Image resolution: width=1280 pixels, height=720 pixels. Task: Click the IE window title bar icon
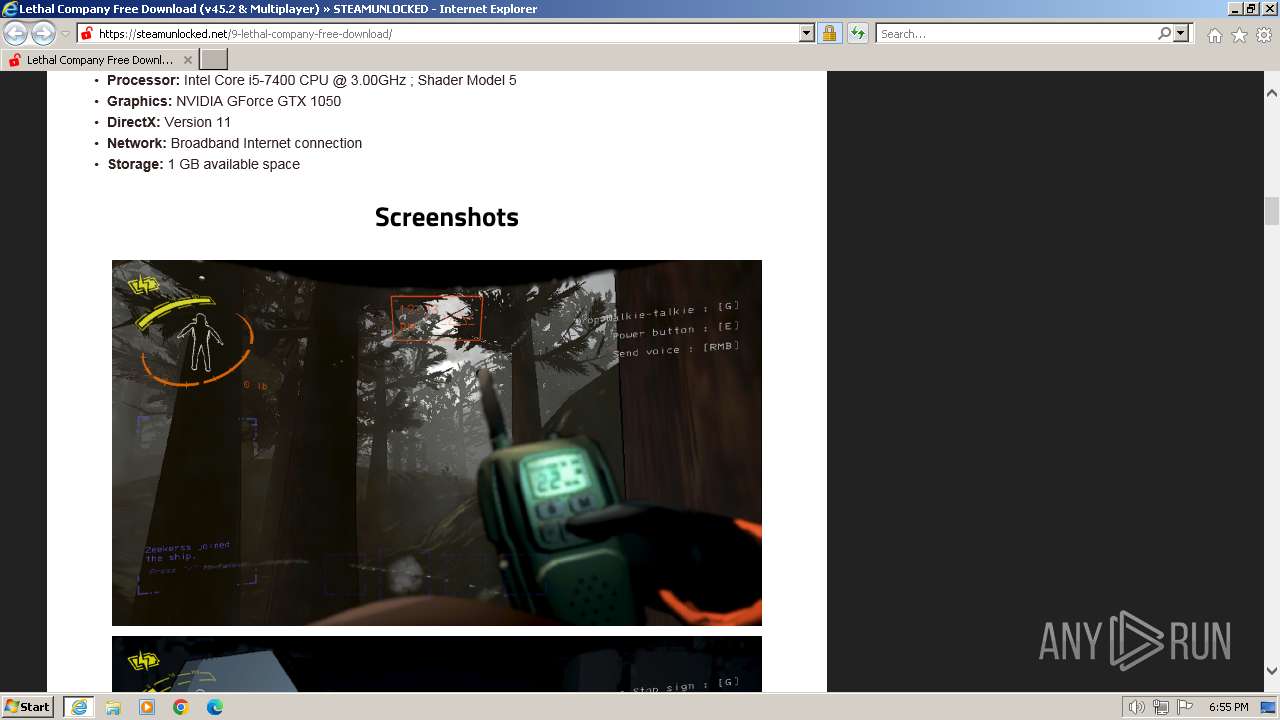coord(10,9)
